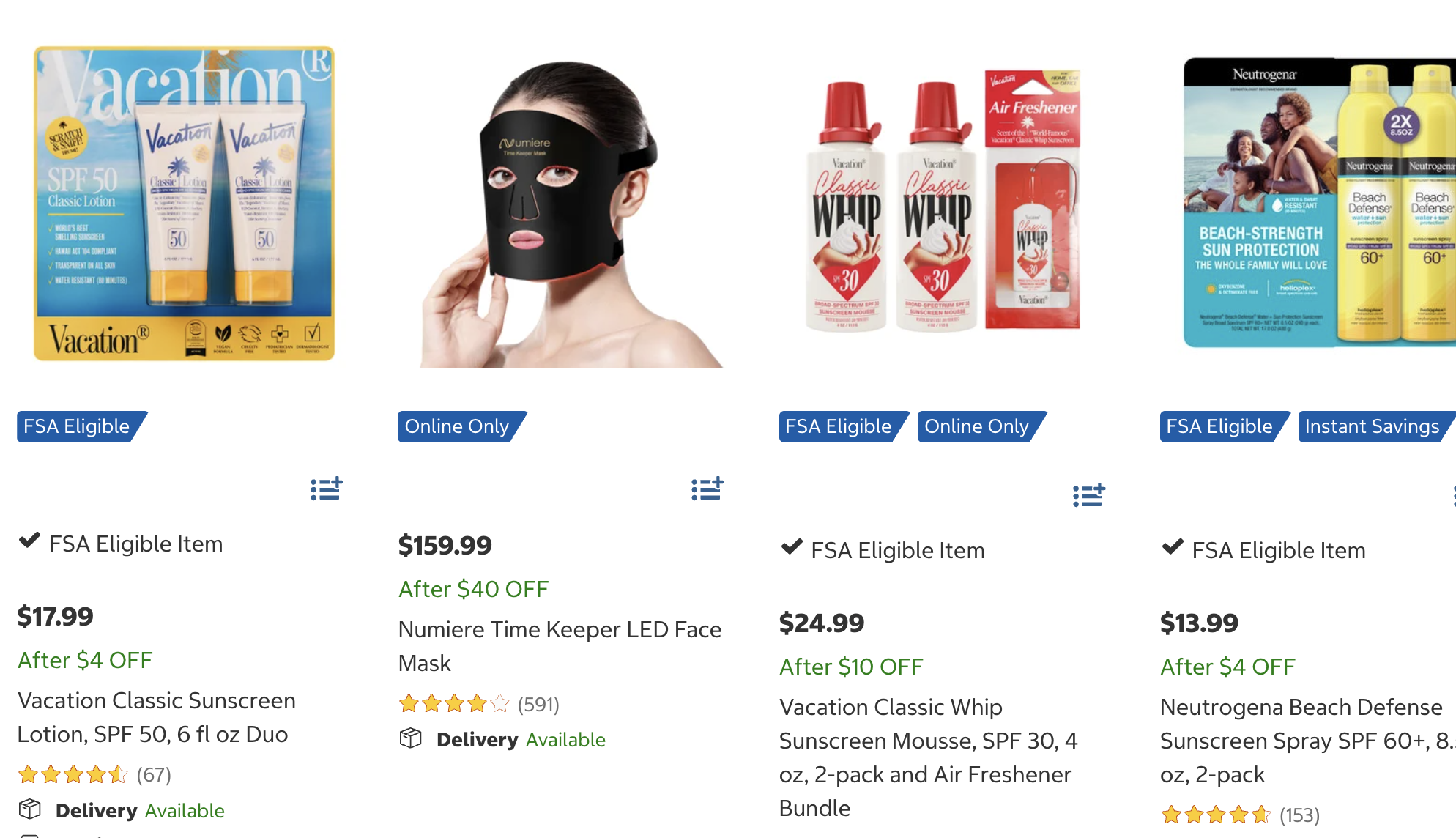
Task: Open Numiere Time Keeper LED Face Mask link
Action: 560,646
